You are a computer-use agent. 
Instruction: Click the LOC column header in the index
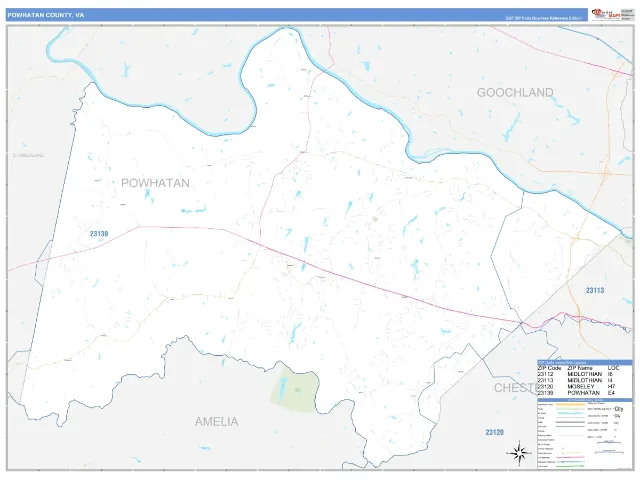(613, 368)
